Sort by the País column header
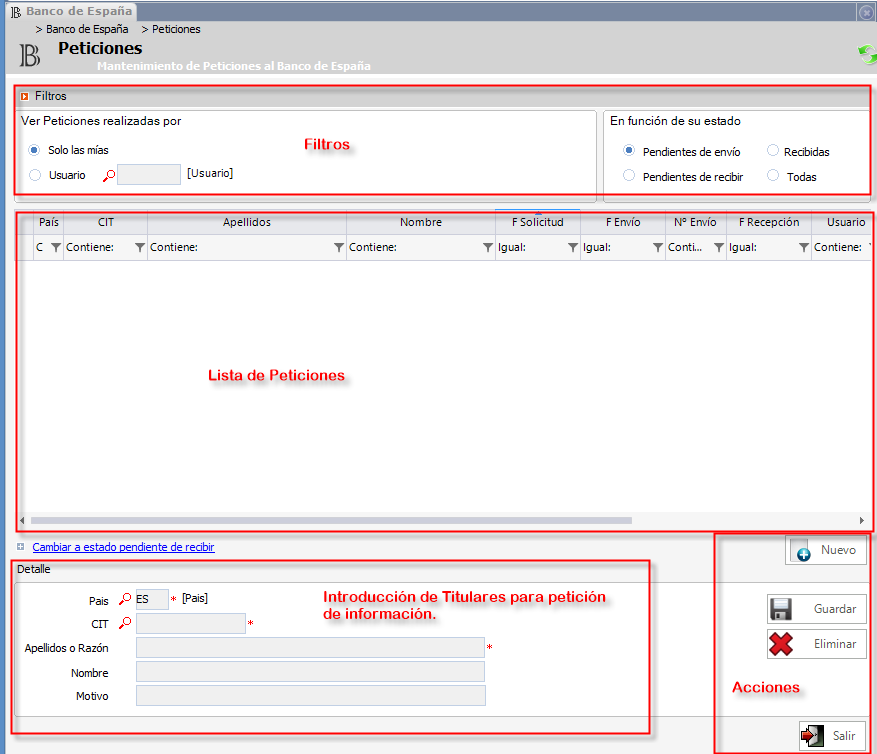Viewport: 877px width, 754px height. pos(49,222)
